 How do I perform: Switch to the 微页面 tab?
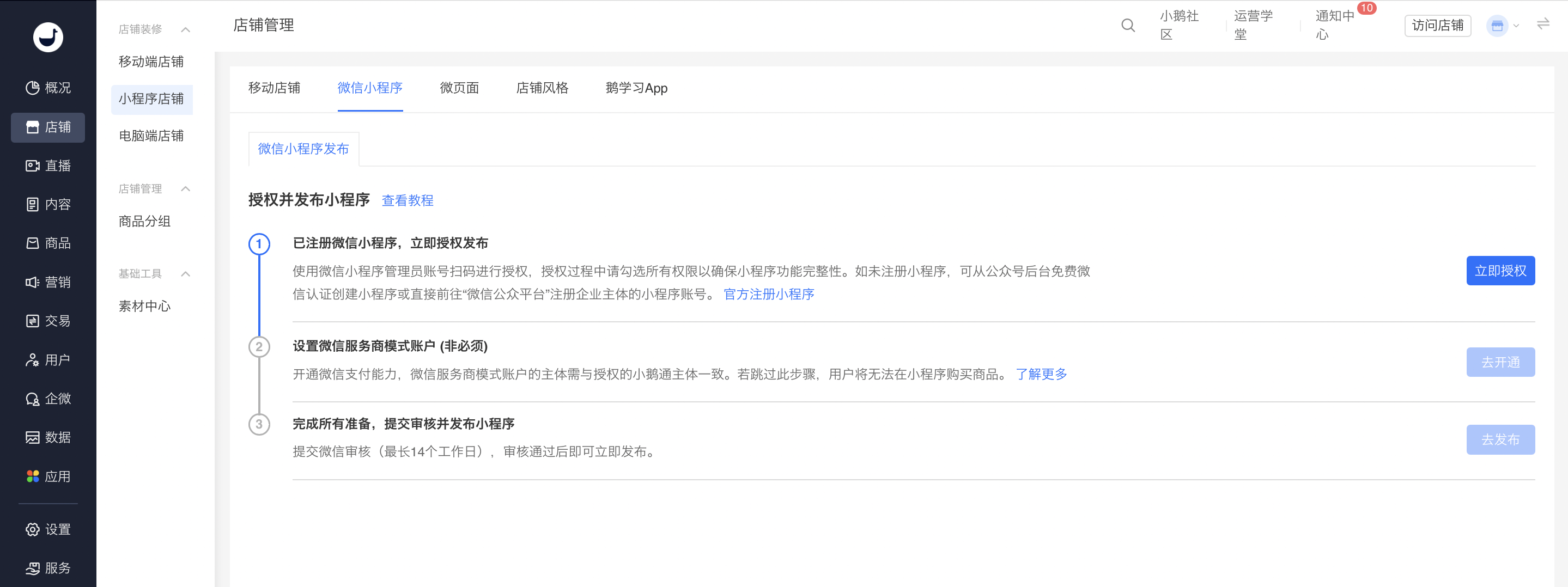point(460,88)
